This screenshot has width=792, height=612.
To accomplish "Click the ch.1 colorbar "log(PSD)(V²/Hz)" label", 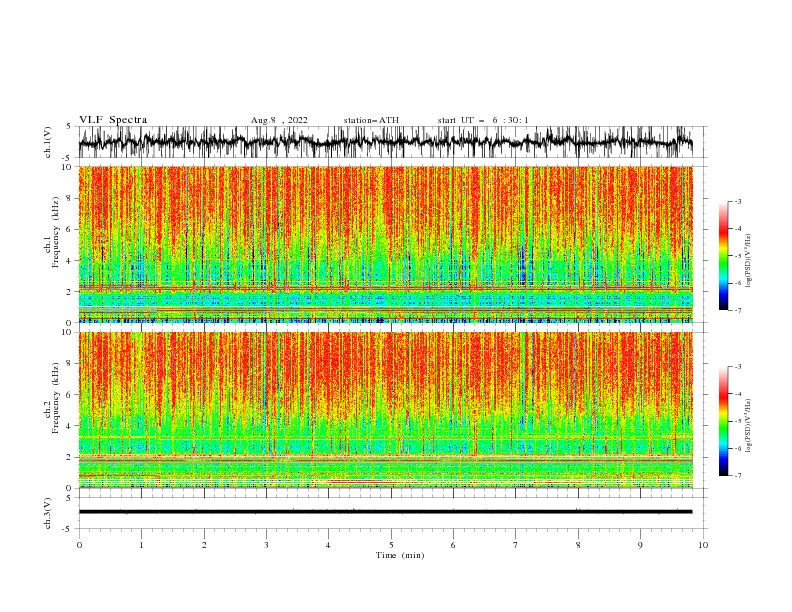I will [x=748, y=261].
